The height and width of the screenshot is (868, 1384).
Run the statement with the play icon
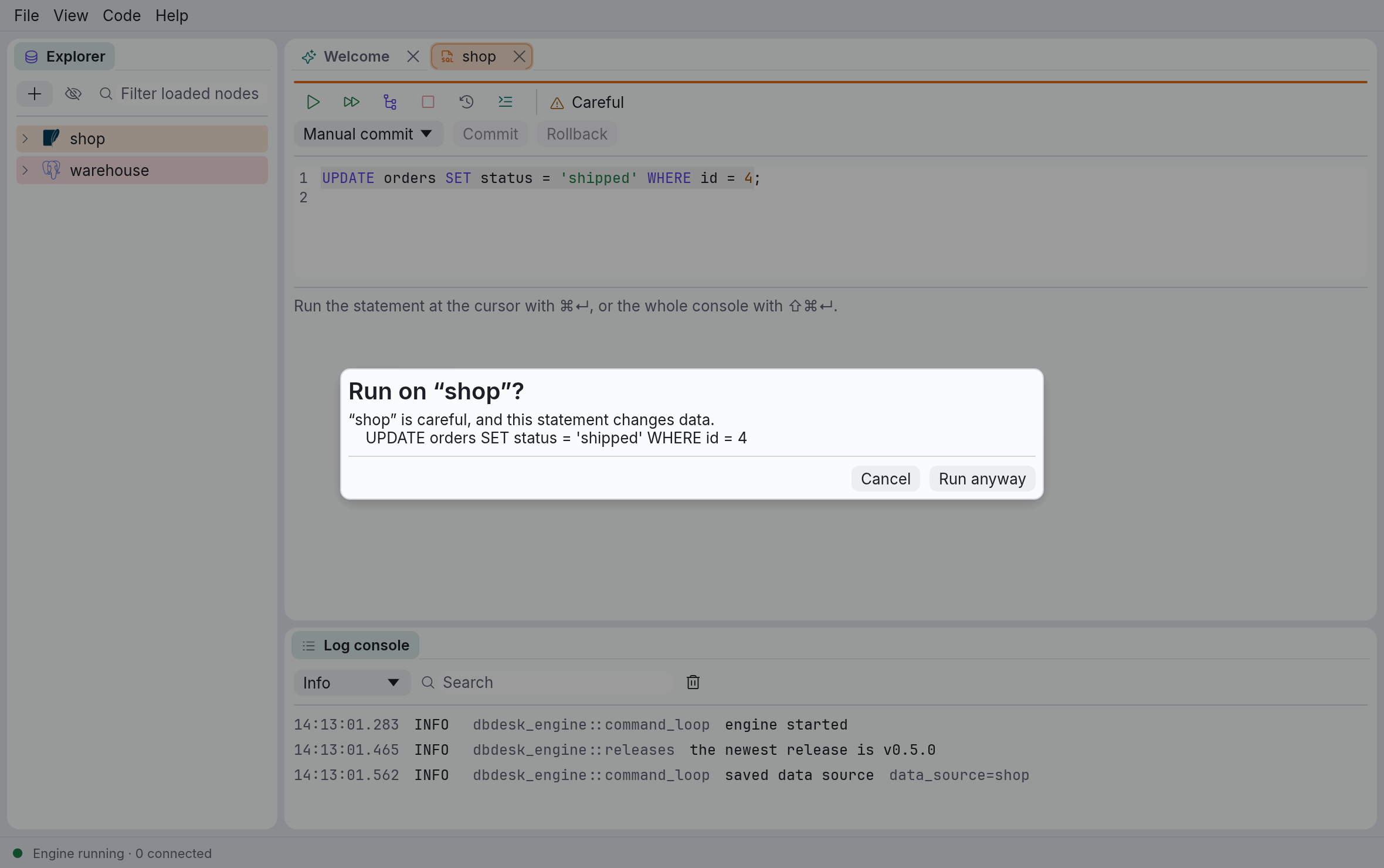coord(313,102)
